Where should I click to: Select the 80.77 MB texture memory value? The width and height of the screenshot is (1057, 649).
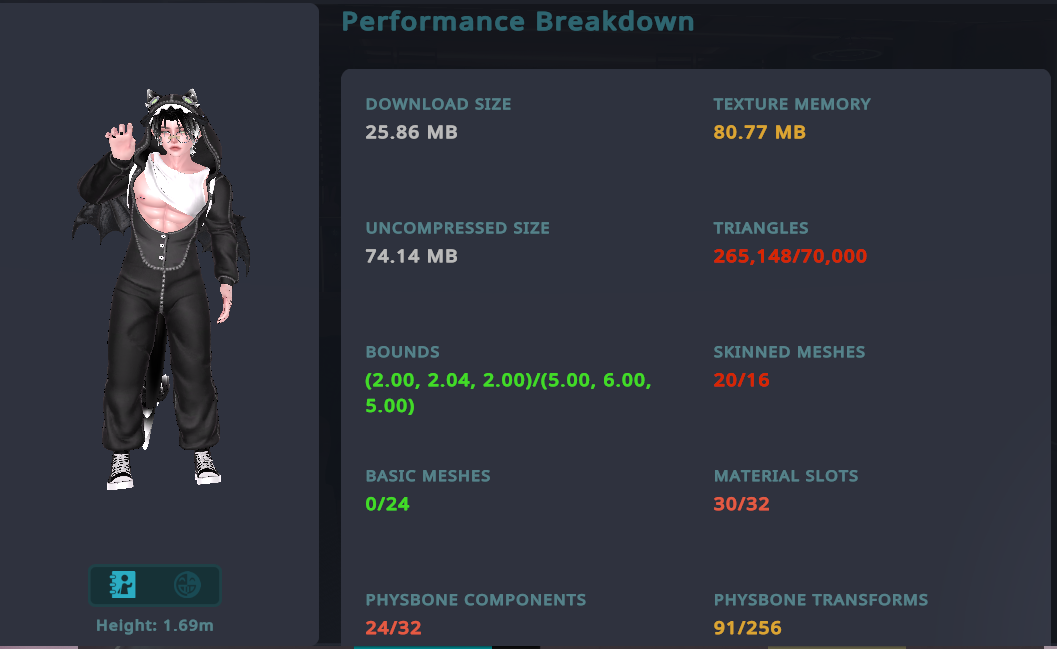click(x=759, y=132)
